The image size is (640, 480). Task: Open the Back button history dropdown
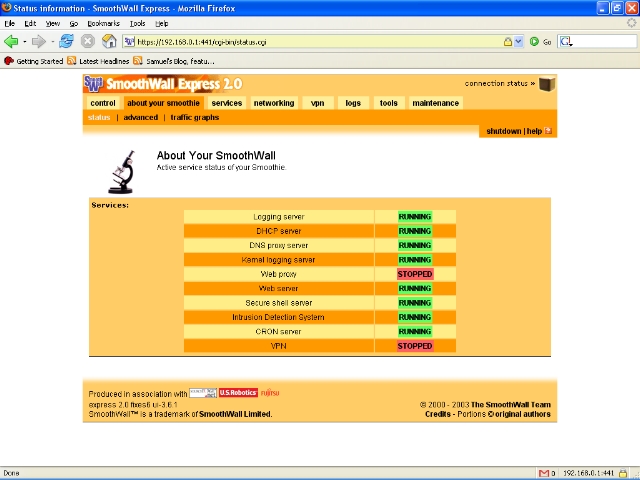click(24, 42)
